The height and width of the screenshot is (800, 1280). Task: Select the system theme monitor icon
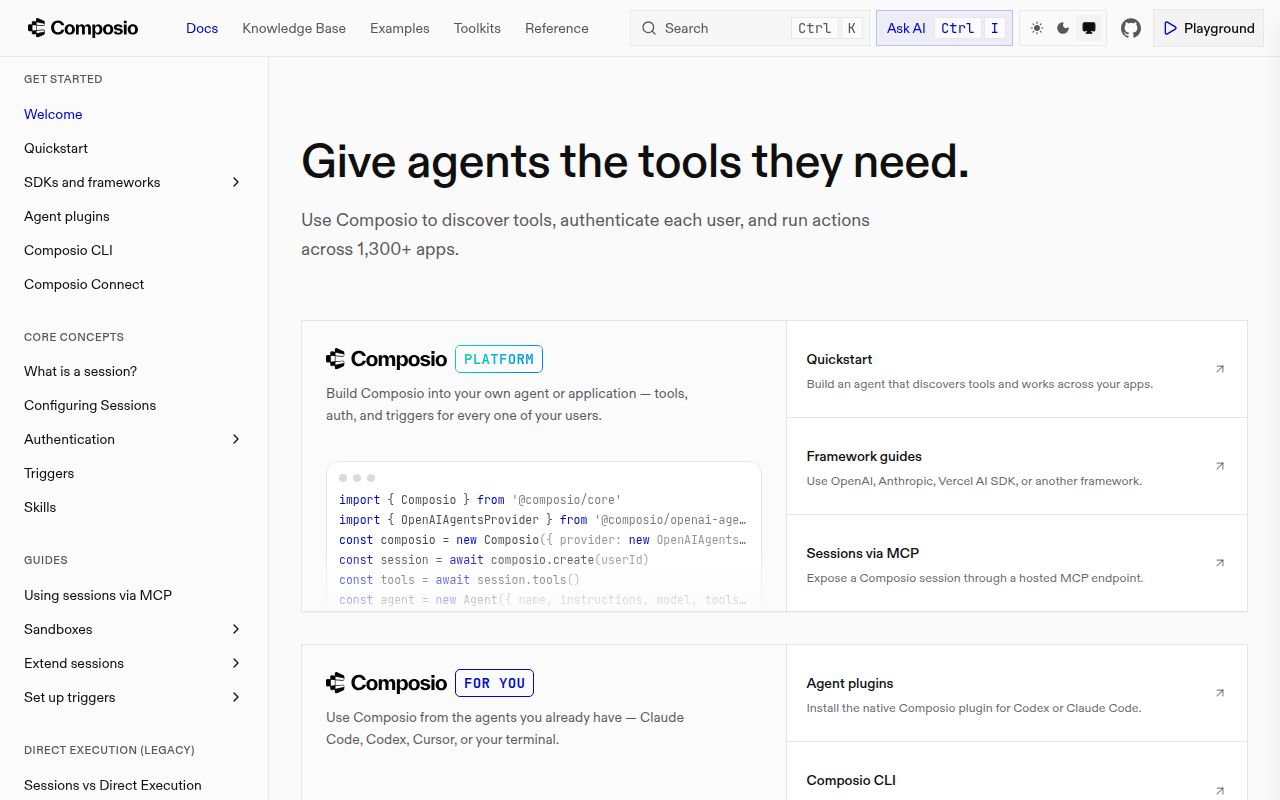[1089, 28]
